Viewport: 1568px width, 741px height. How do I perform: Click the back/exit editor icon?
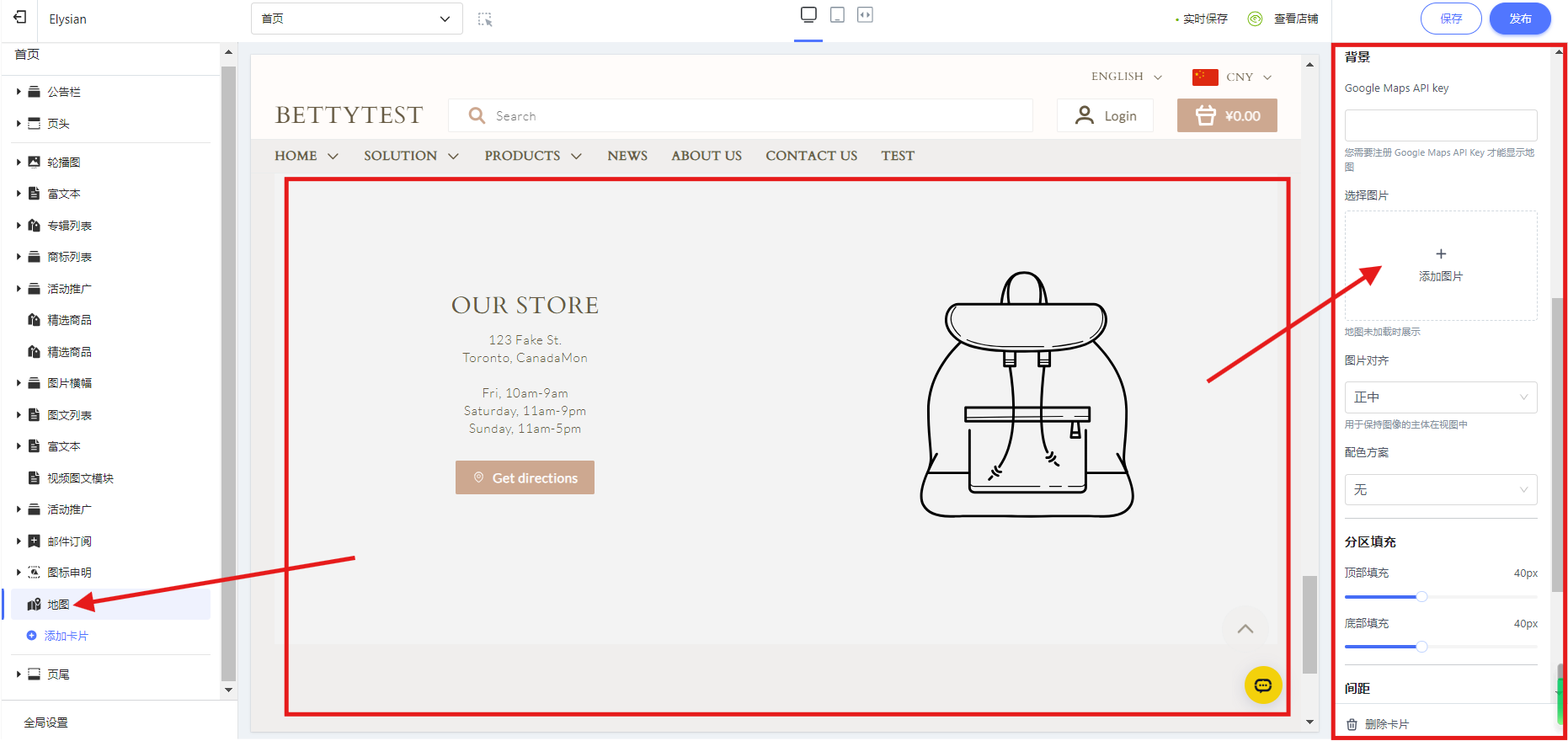[x=20, y=18]
